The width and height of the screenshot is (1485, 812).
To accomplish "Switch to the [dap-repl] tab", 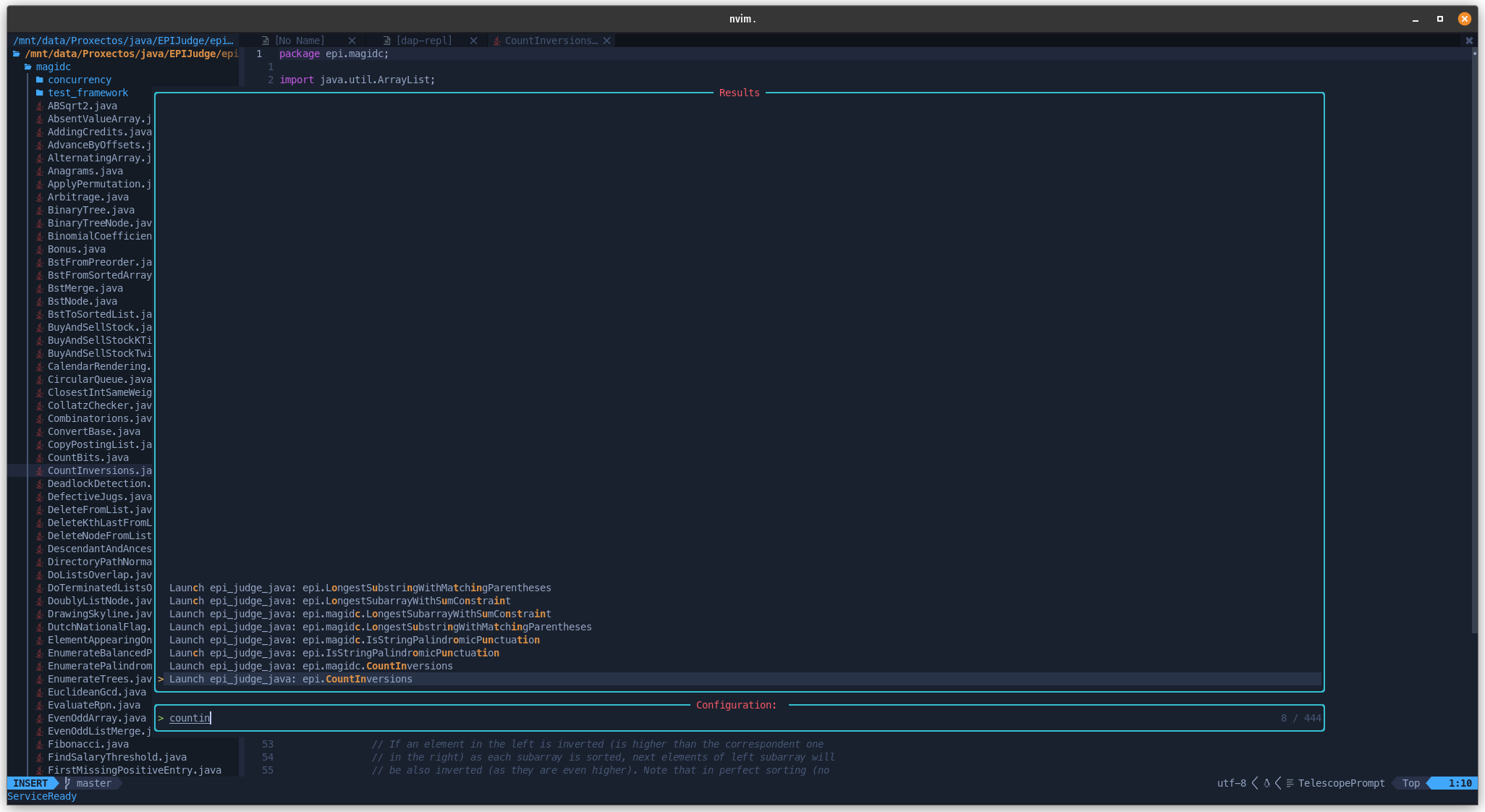I will 424,41.
